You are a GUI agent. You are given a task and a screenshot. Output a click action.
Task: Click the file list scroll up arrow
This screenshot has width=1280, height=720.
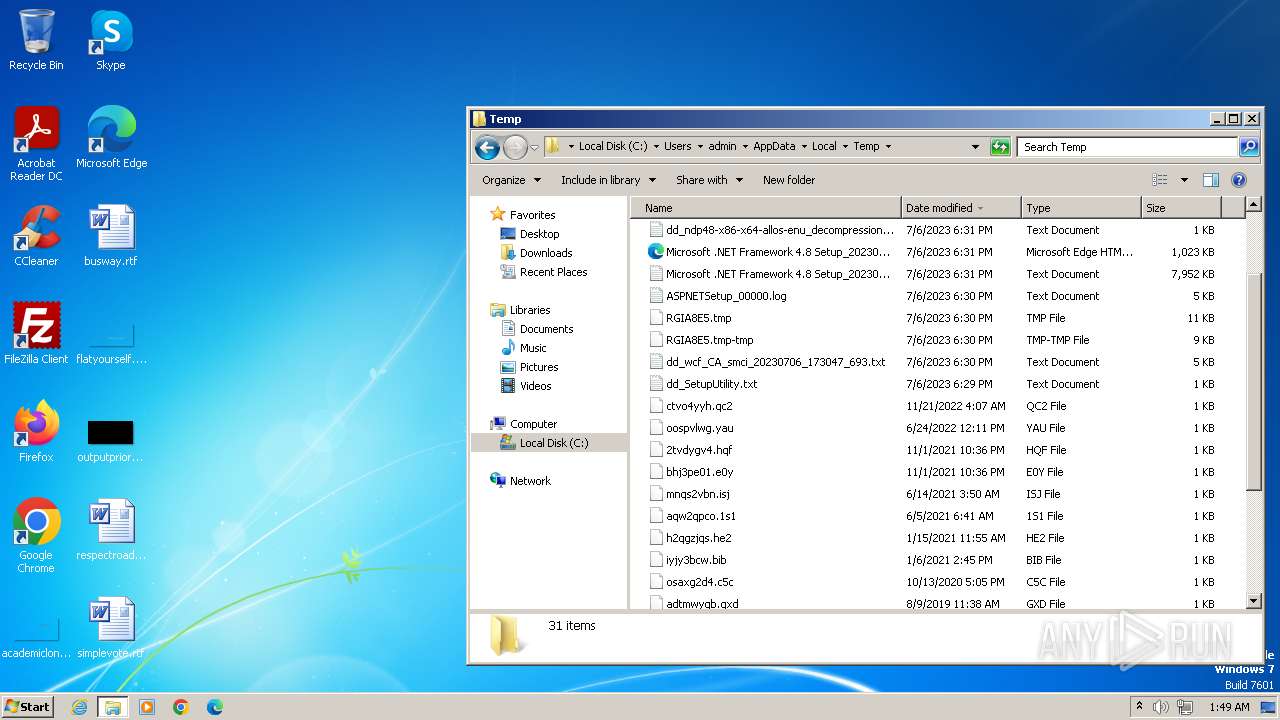(1254, 206)
